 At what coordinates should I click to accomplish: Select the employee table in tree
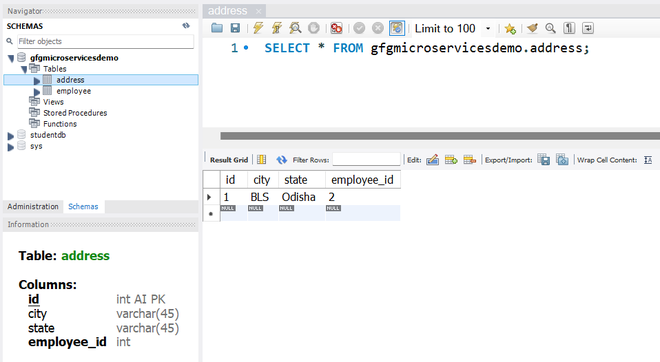(x=74, y=91)
